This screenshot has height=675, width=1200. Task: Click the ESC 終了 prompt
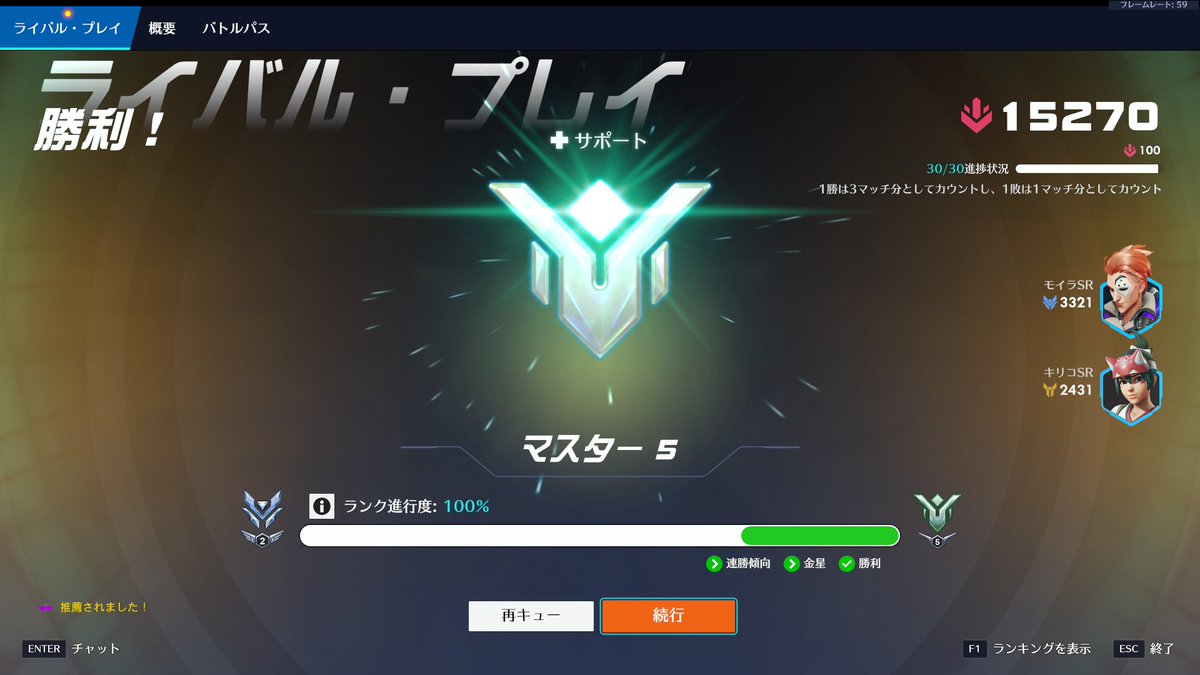(1145, 648)
